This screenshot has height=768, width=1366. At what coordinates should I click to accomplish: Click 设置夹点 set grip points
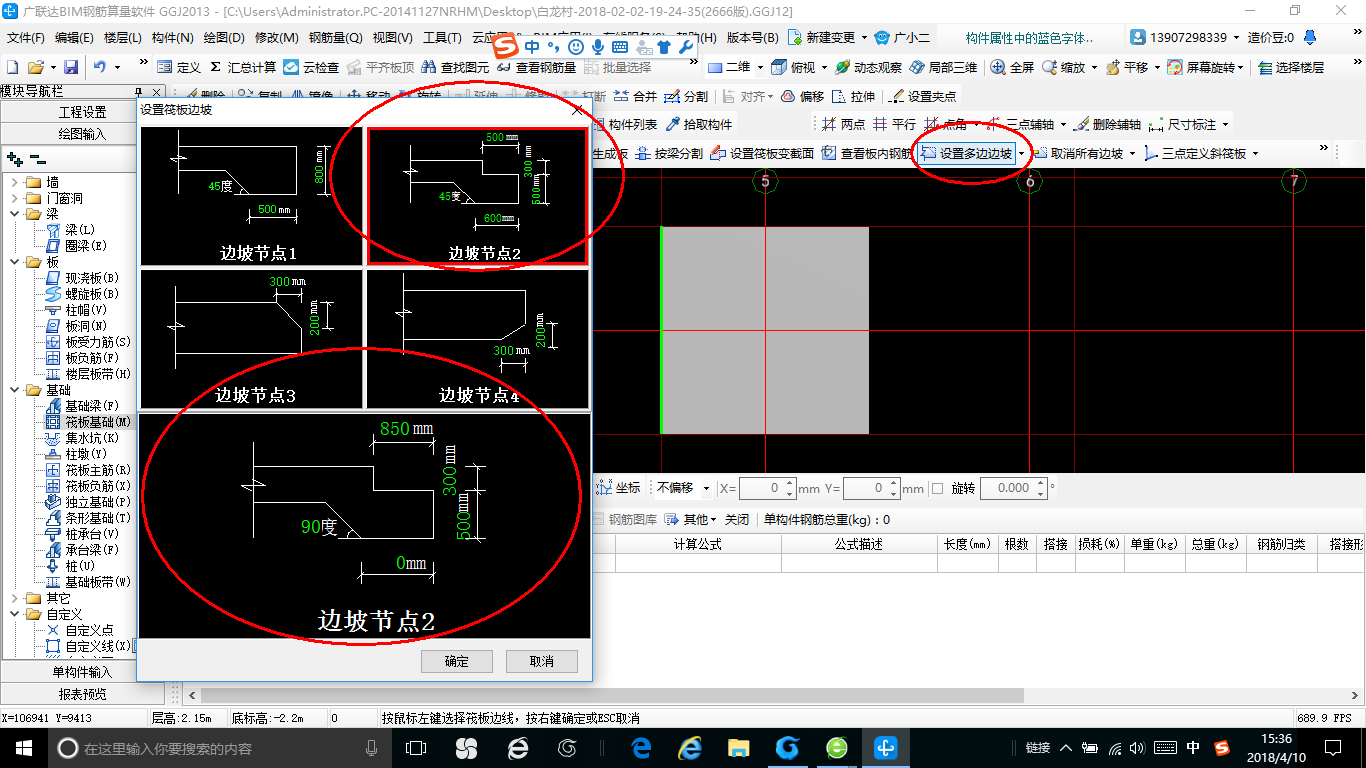922,96
